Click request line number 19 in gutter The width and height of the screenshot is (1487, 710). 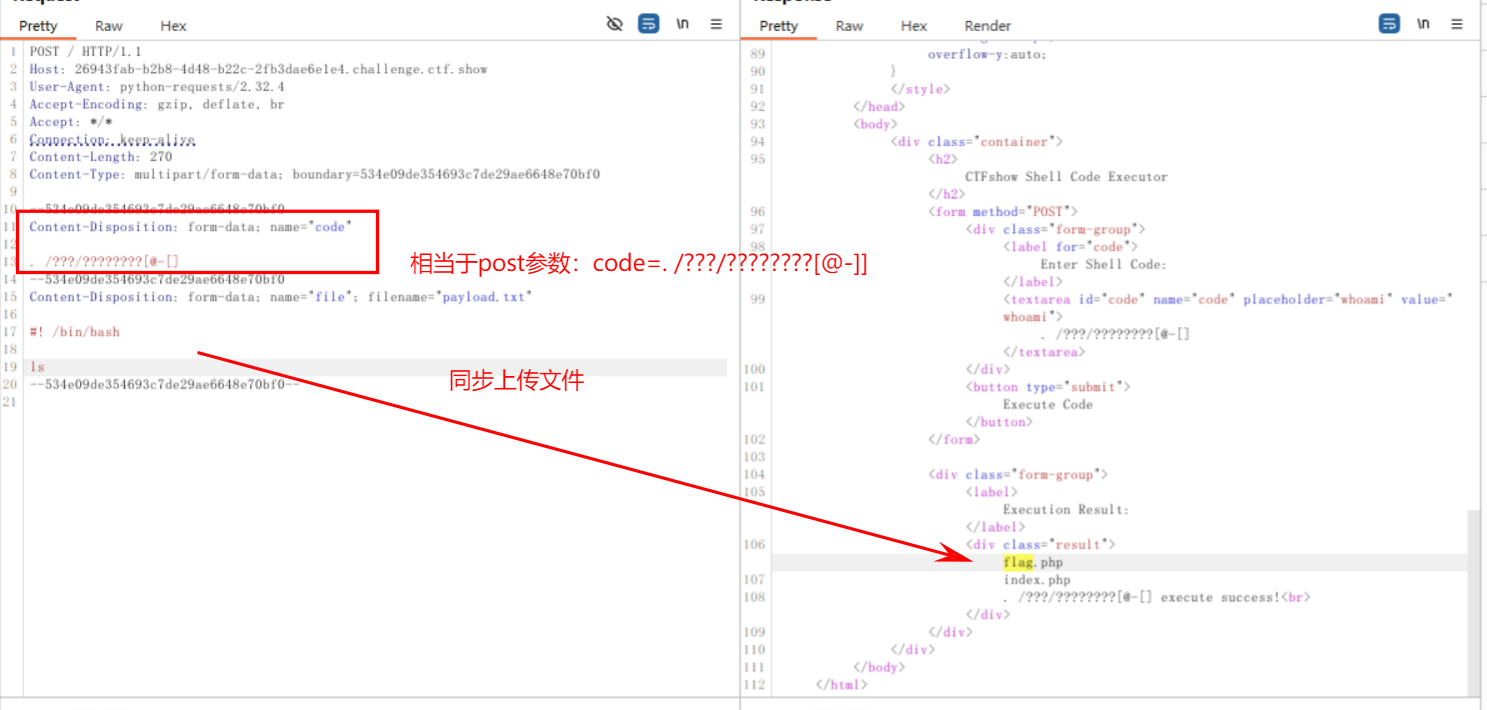pyautogui.click(x=10, y=367)
